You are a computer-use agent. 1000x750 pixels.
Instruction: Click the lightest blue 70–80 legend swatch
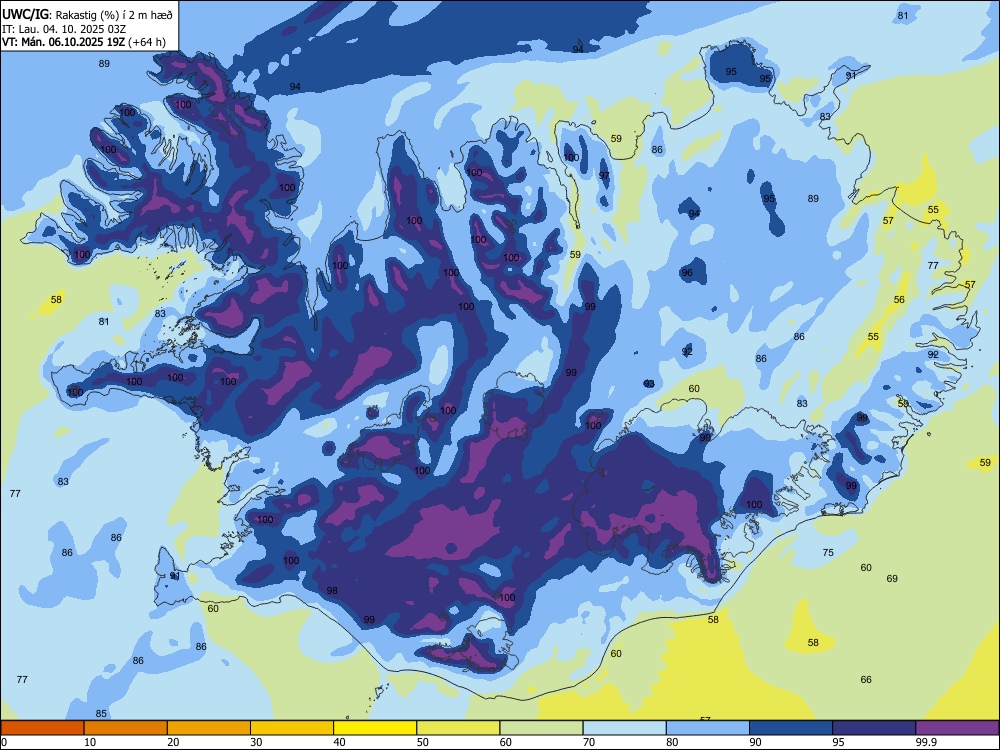[625, 728]
